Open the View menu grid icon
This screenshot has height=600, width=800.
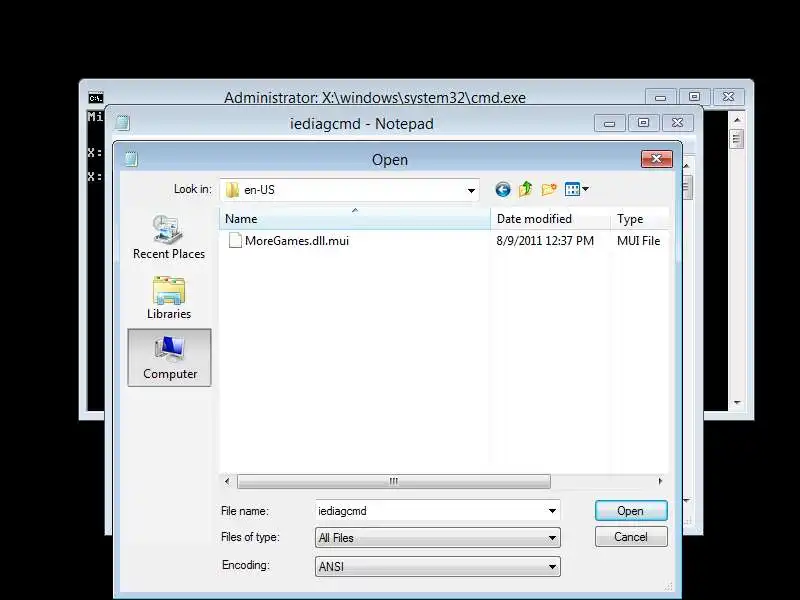point(572,190)
